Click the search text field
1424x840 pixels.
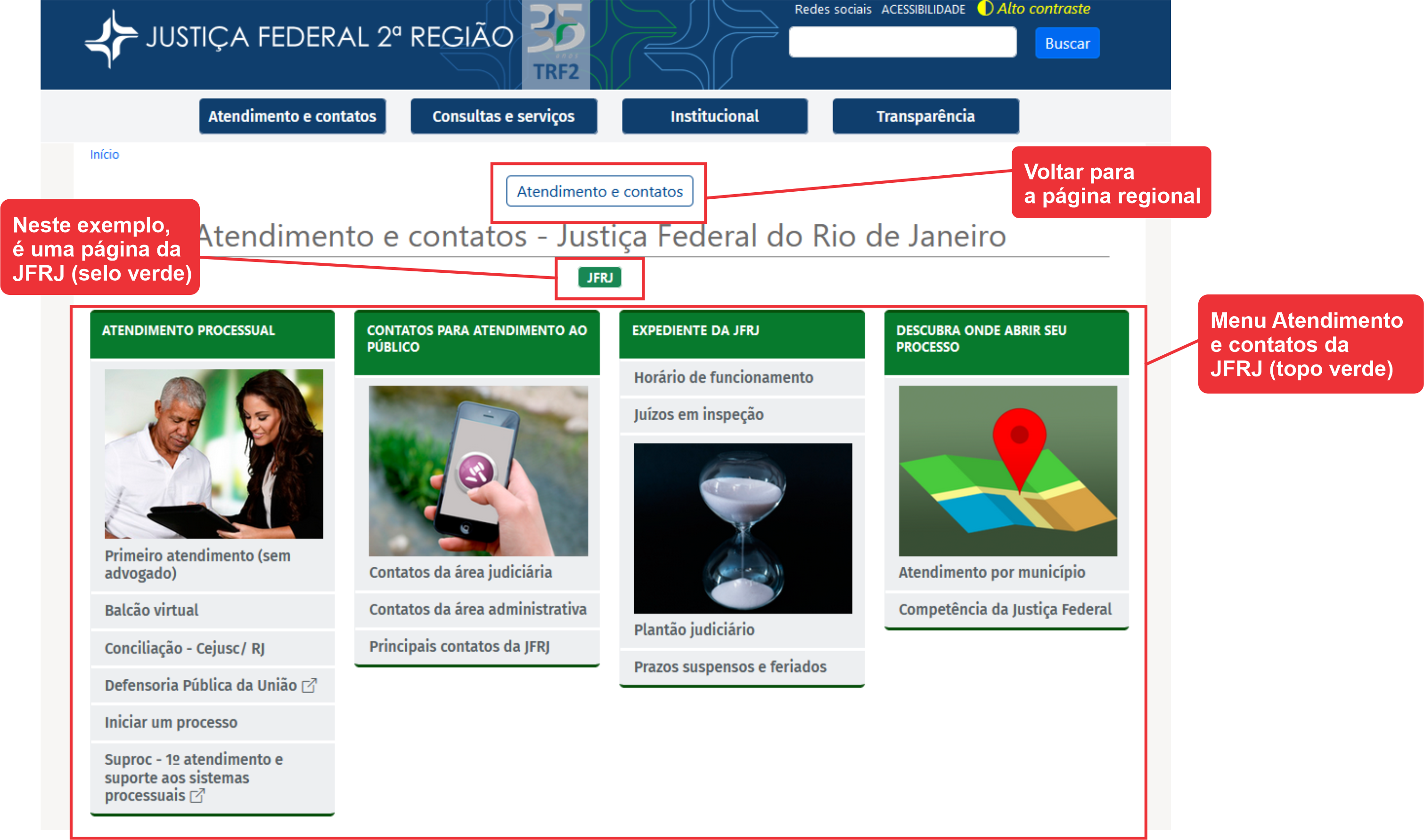pyautogui.click(x=902, y=43)
